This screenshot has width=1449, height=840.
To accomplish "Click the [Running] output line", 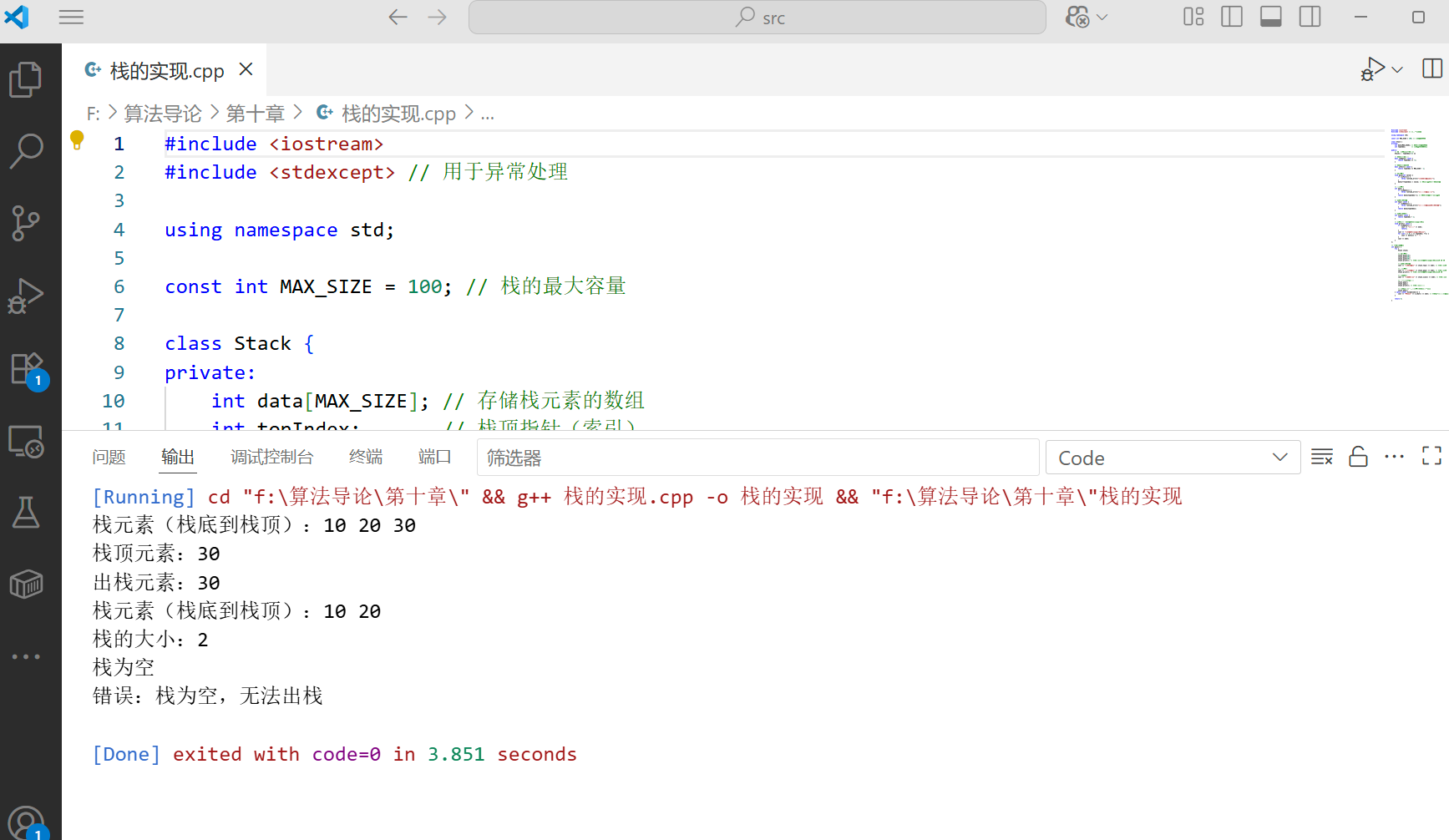I will [x=637, y=497].
